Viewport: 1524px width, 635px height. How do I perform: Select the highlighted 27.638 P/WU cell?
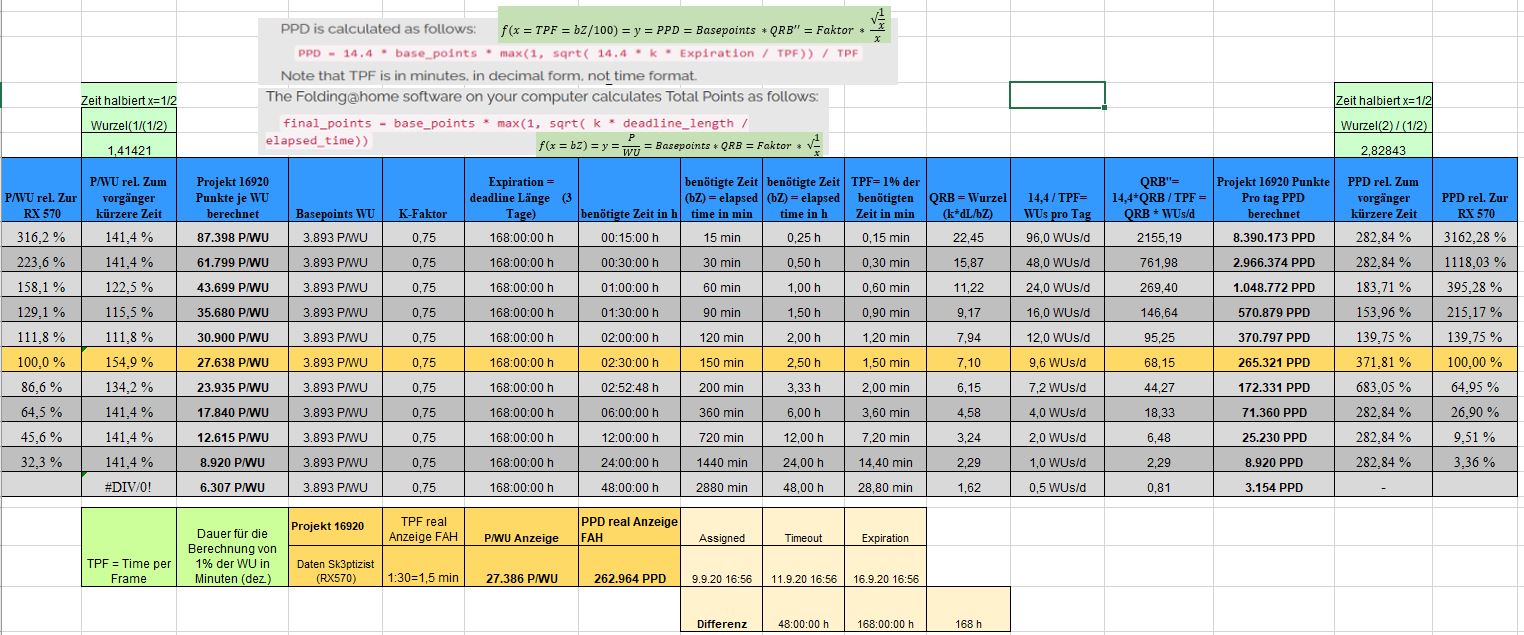(x=233, y=362)
